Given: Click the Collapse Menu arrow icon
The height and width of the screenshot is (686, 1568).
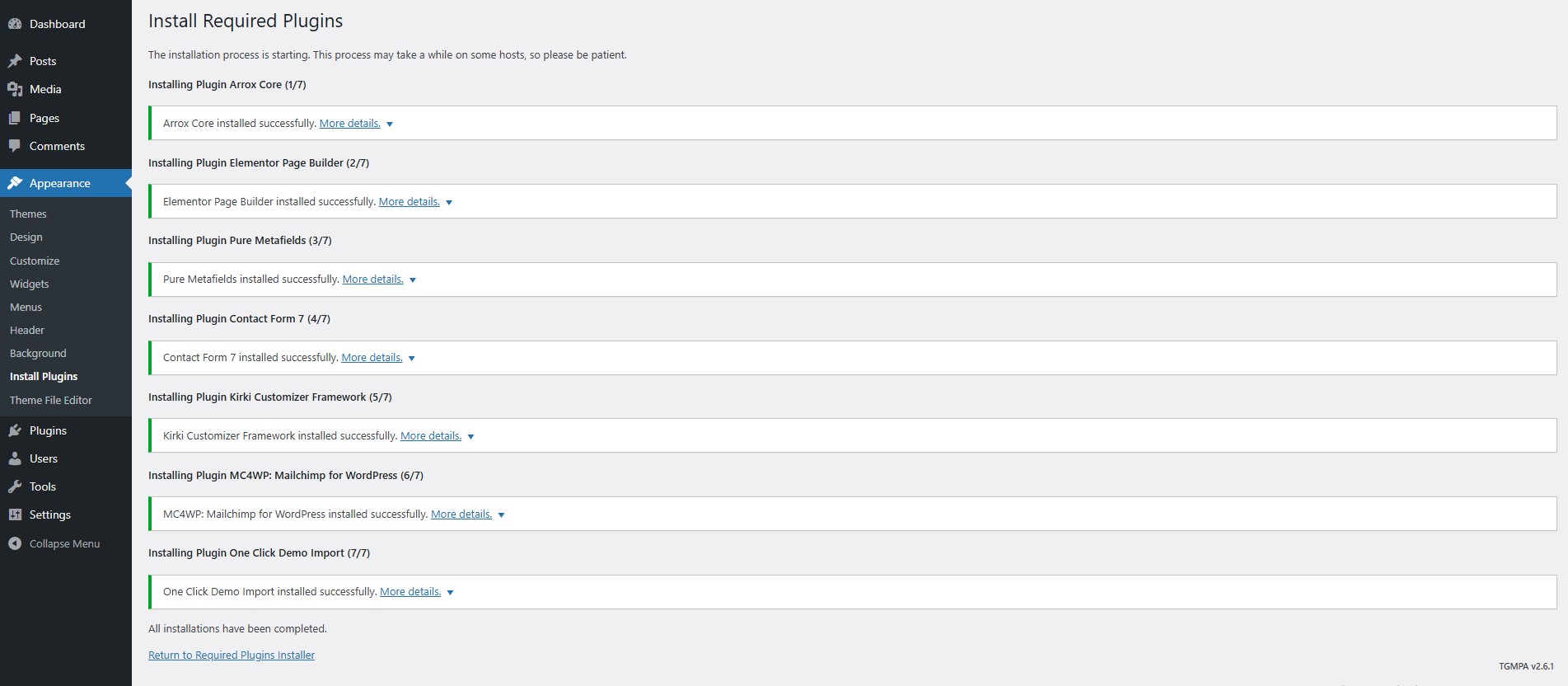Looking at the screenshot, I should coord(15,543).
